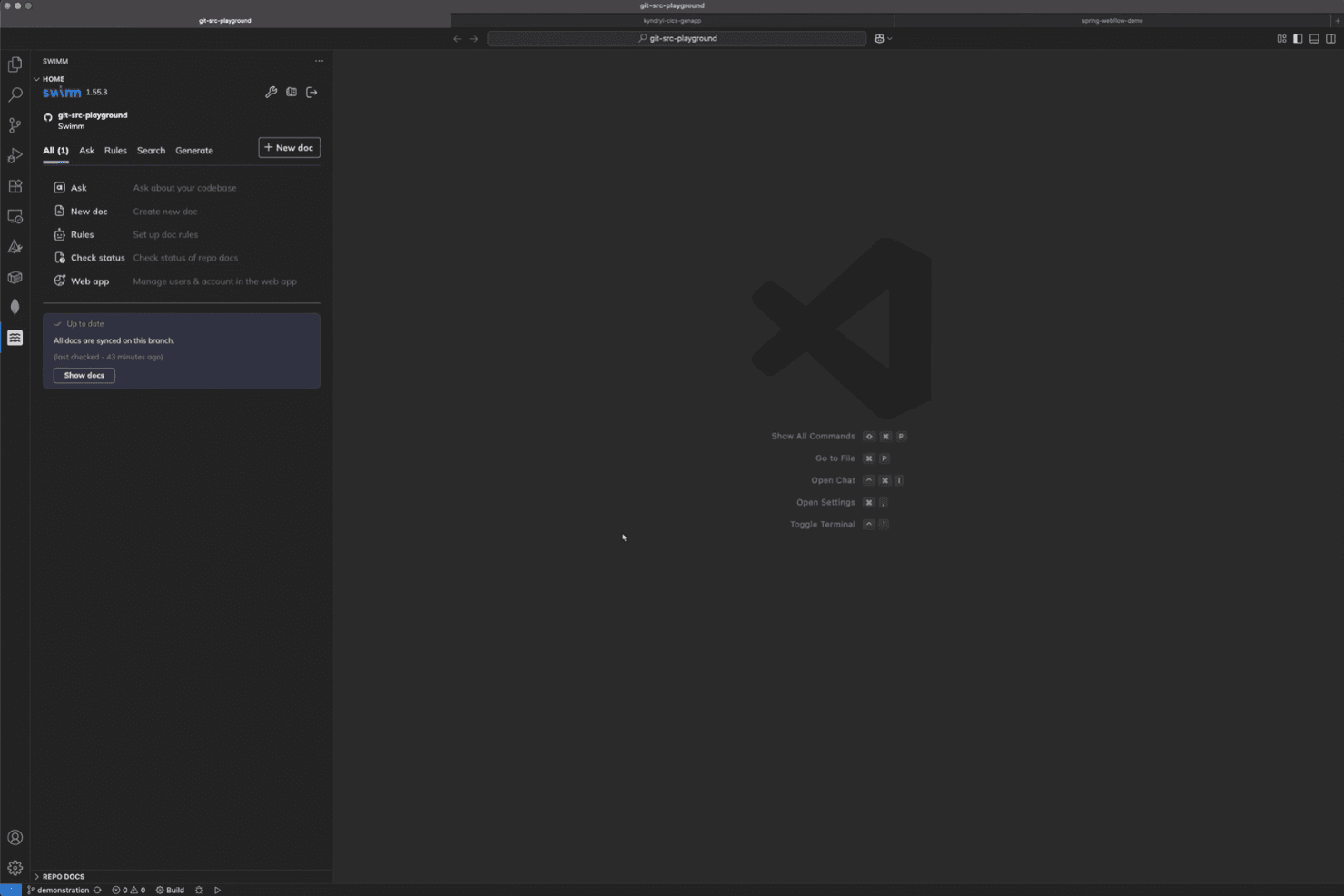Open the Swimm view in activity bar

tap(15, 338)
